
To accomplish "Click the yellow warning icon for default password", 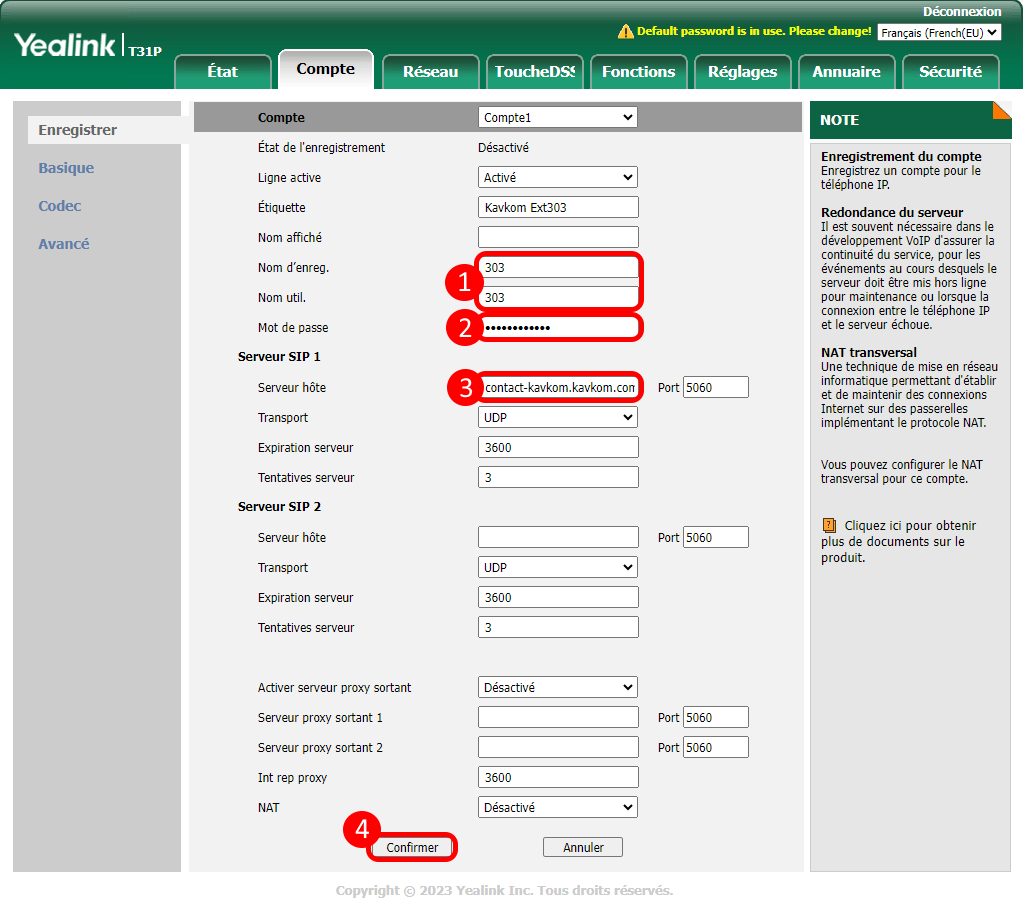I will tap(626, 32).
